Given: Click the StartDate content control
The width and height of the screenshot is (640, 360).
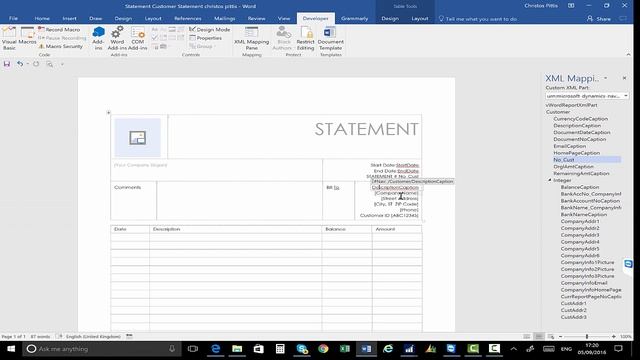Looking at the screenshot, I should tap(407, 165).
